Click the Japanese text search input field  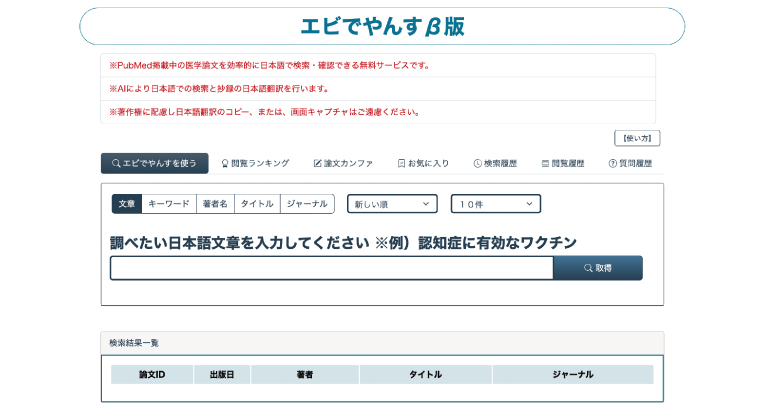tap(331, 268)
